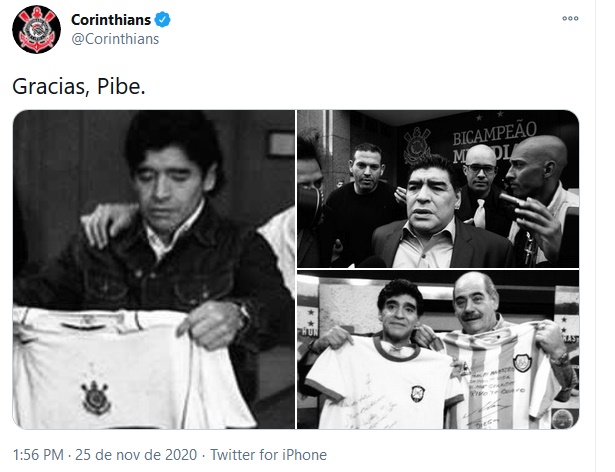Open the @Corinthians handle link

(x=115, y=39)
